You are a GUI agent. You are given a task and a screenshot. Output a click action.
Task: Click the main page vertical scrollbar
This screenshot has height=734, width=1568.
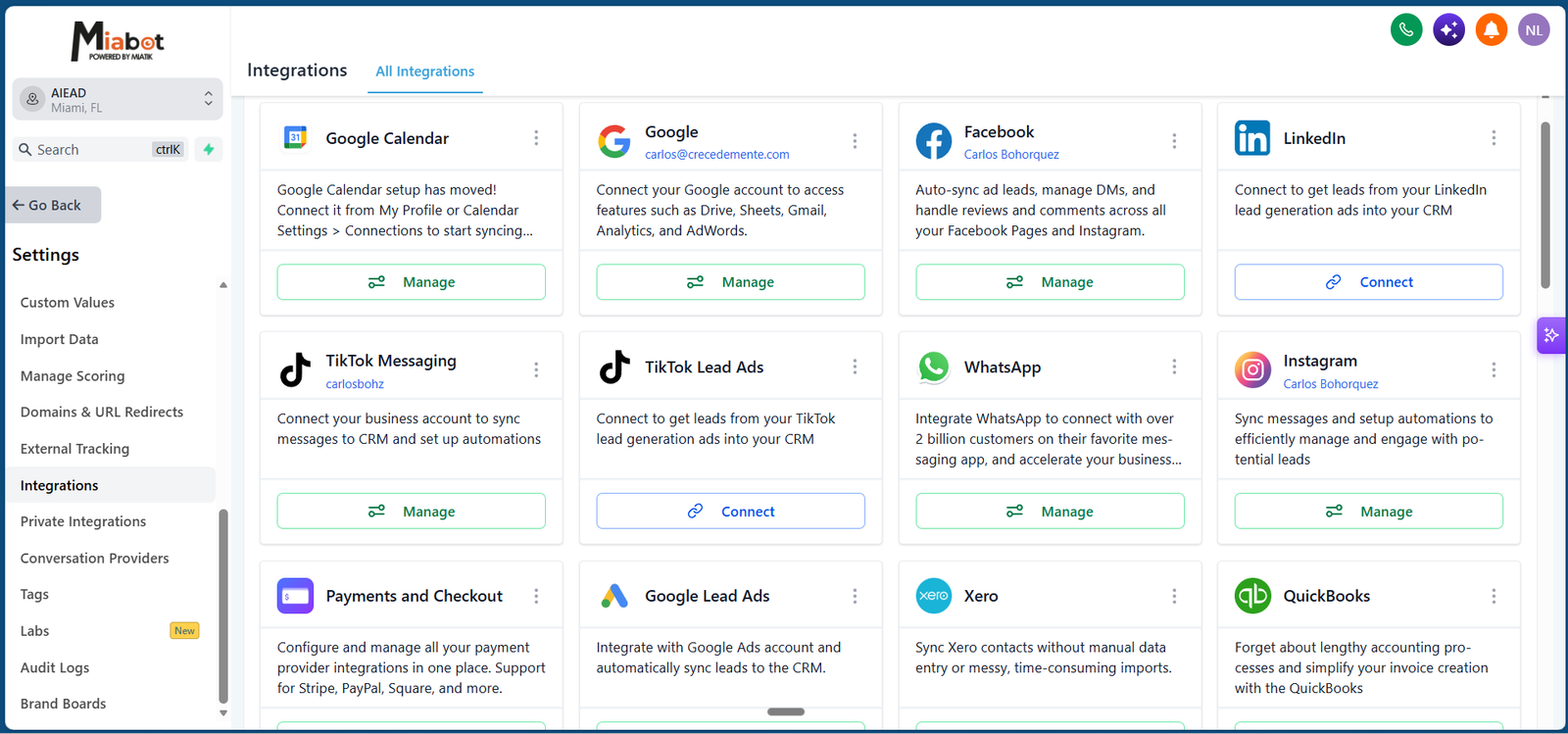point(1545,205)
